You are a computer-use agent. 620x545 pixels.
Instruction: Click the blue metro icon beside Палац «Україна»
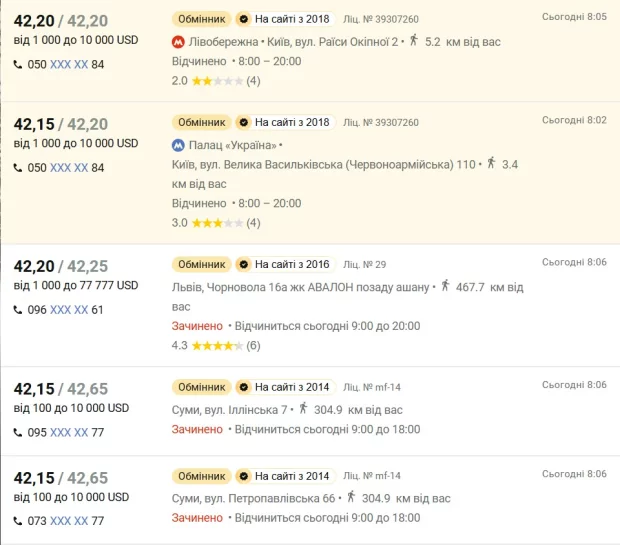[179, 145]
